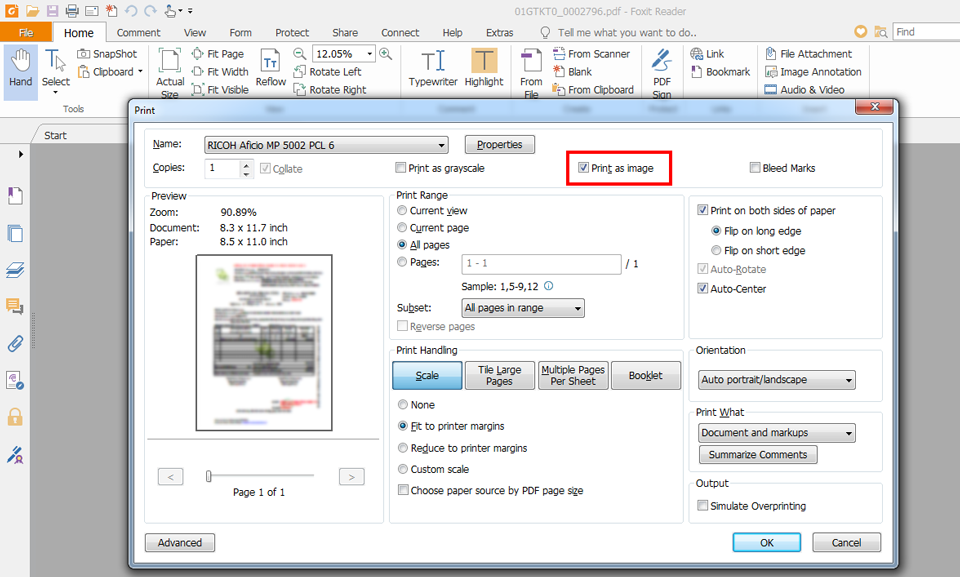The image size is (960, 577).
Task: Open the security lock panel in sidebar
Action: click(x=15, y=417)
